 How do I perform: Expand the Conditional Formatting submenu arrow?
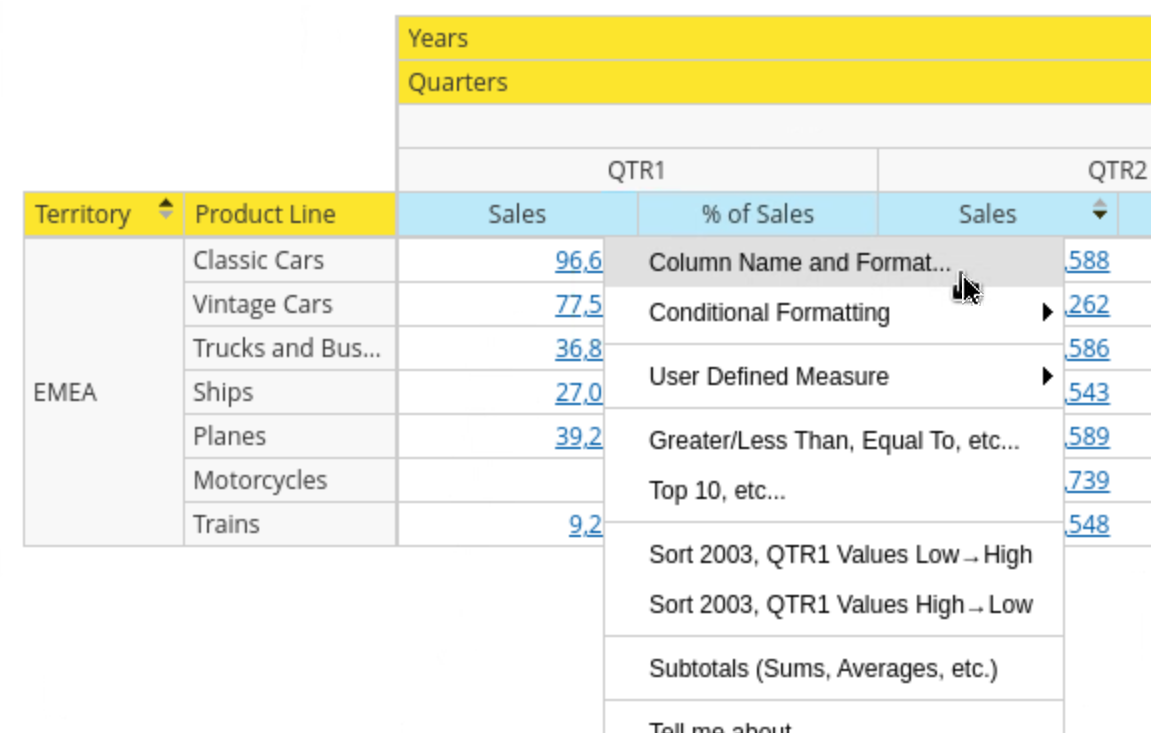1047,313
